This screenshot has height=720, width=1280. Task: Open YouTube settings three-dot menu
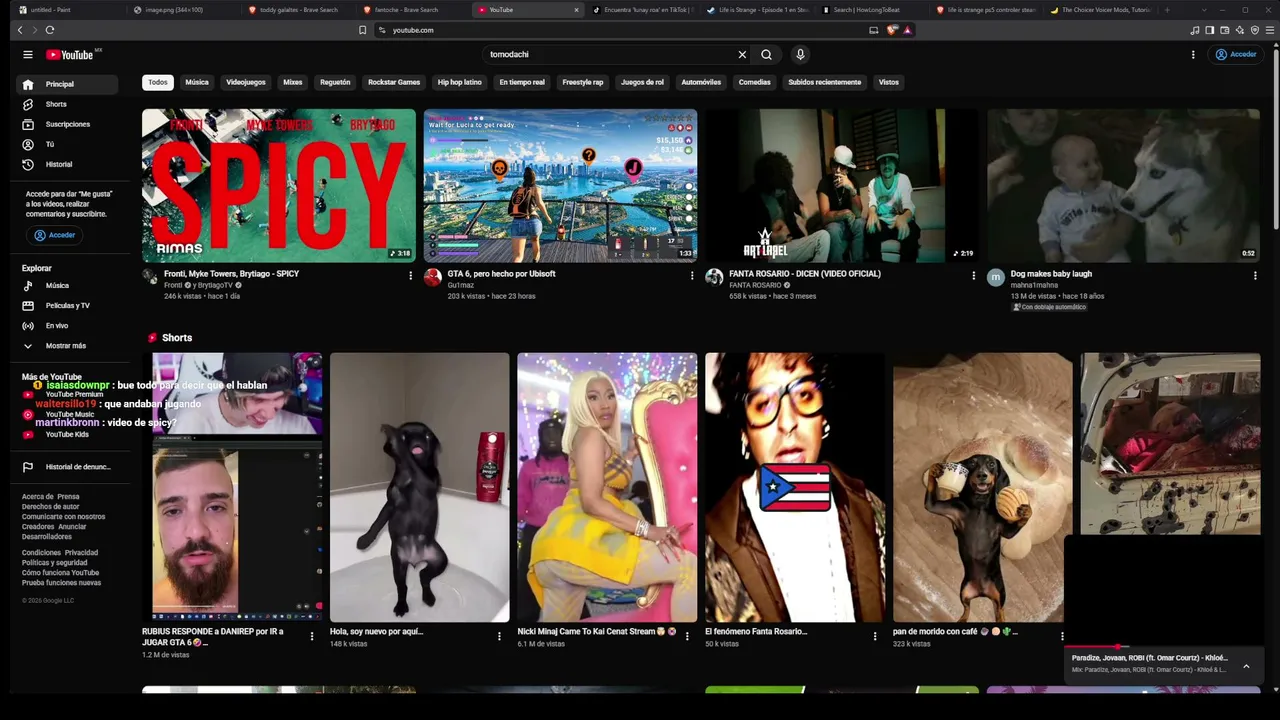pos(1193,55)
